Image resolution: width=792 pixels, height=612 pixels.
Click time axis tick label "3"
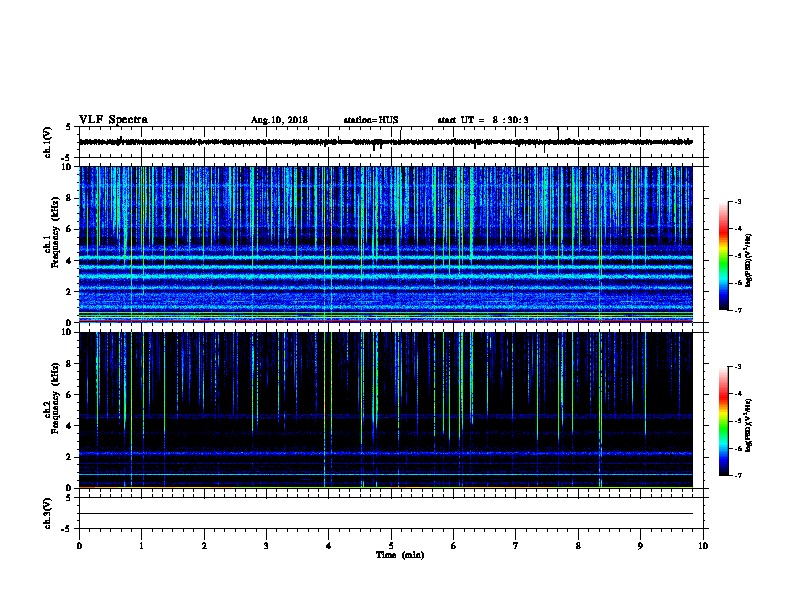[266, 546]
